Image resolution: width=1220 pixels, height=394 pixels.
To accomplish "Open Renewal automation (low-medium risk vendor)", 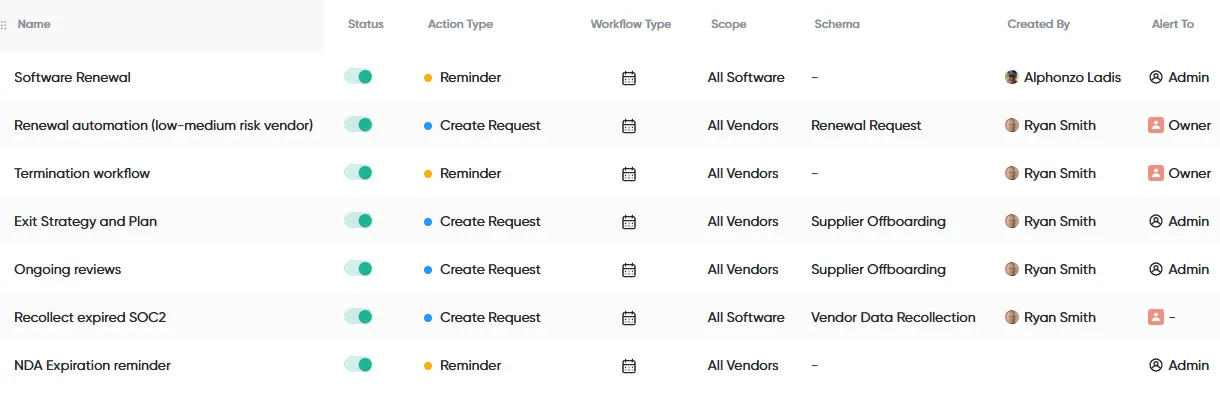I will pyautogui.click(x=164, y=125).
